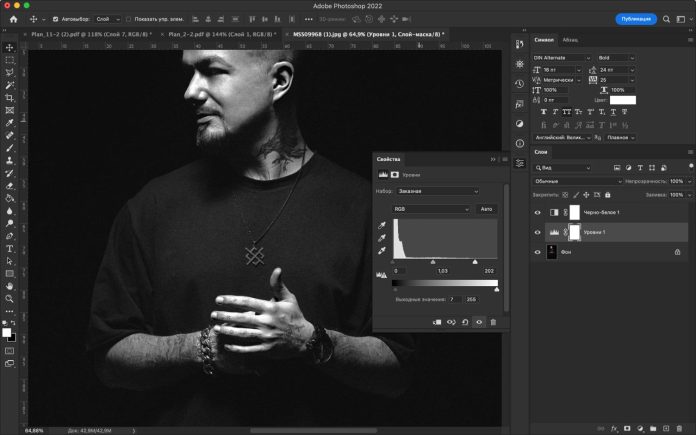The width and height of the screenshot is (696, 435).
Task: Open the Слой auto-select dropdown
Action: click(108, 19)
